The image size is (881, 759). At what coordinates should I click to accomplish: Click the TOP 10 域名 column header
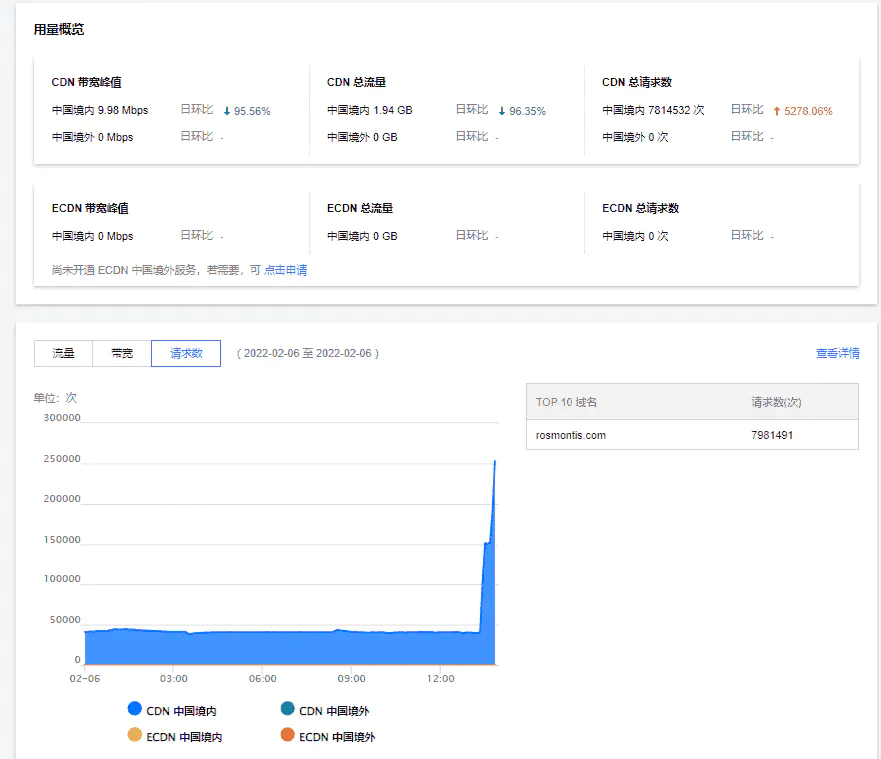tap(566, 402)
